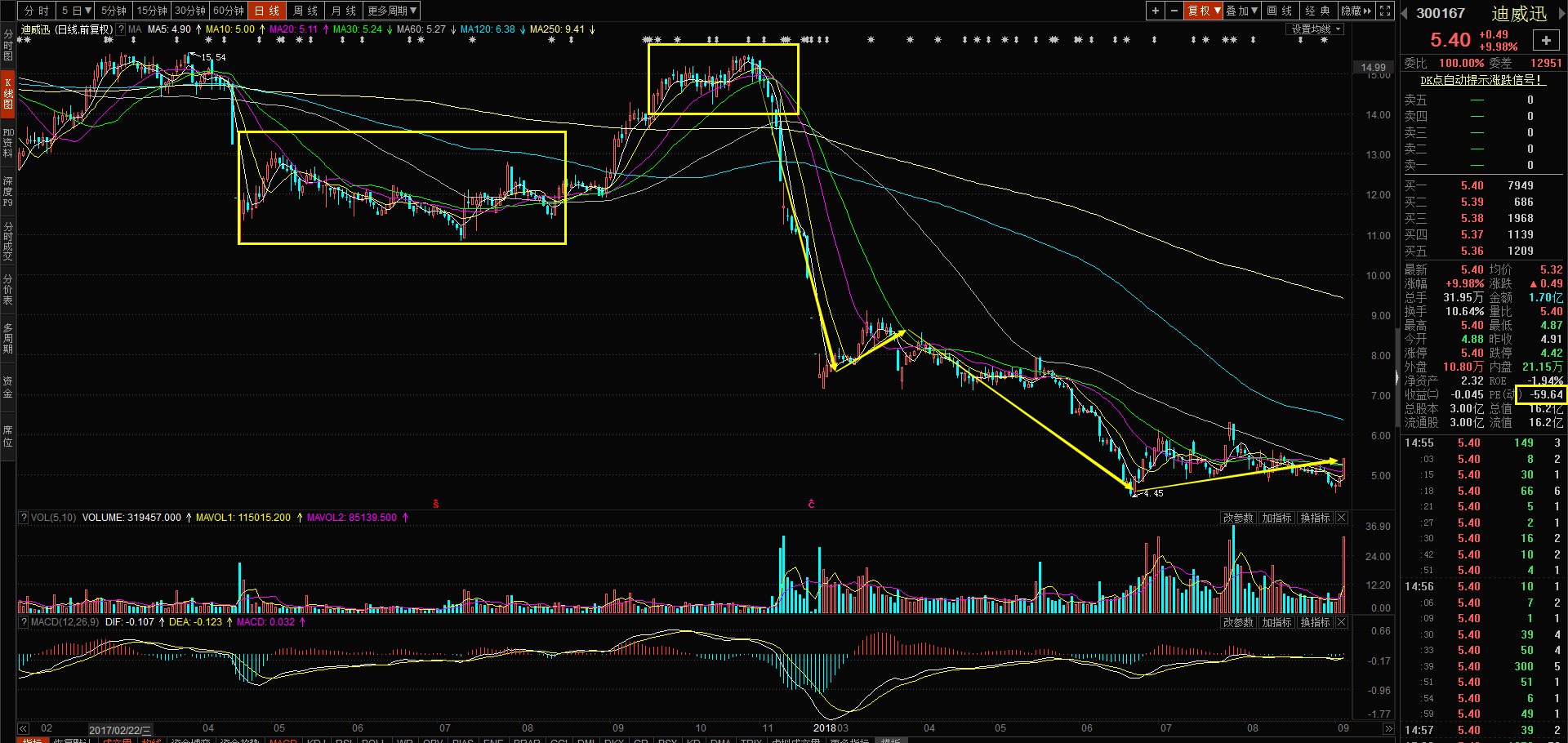Switch to 60分钟 chart period
The width and height of the screenshot is (1568, 743).
coord(229,11)
